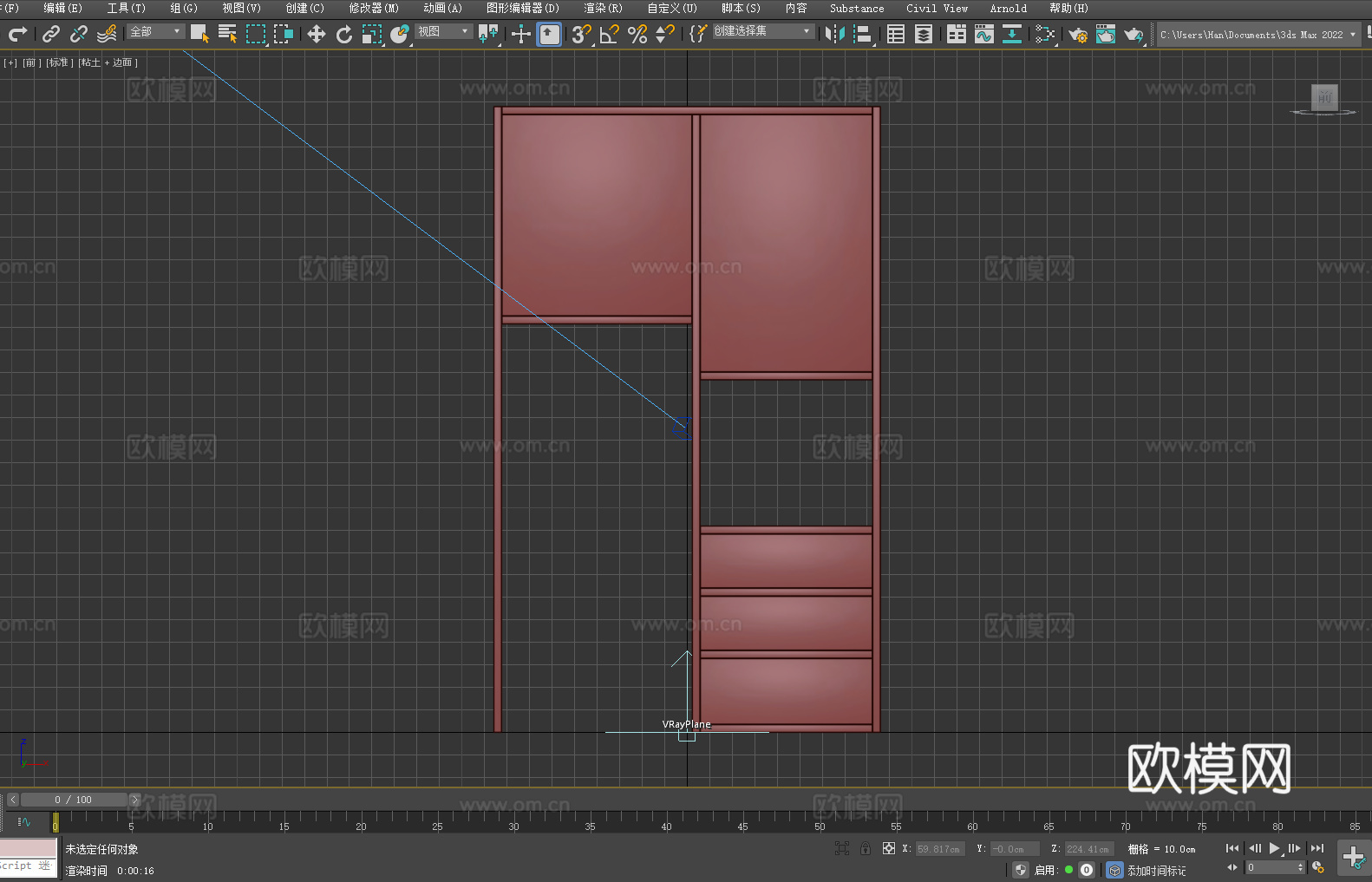
Task: Open 编辑(E) menu
Action: pyautogui.click(x=63, y=8)
